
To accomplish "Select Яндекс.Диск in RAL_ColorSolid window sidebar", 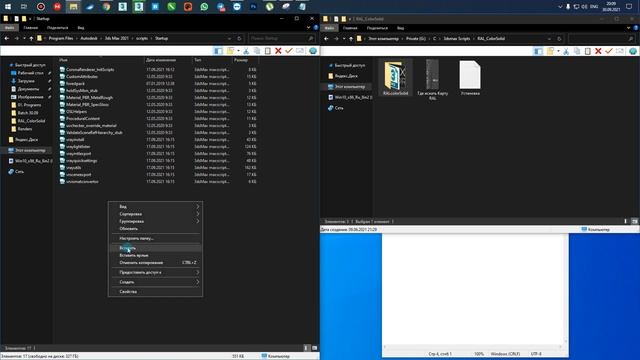I will tap(347, 76).
